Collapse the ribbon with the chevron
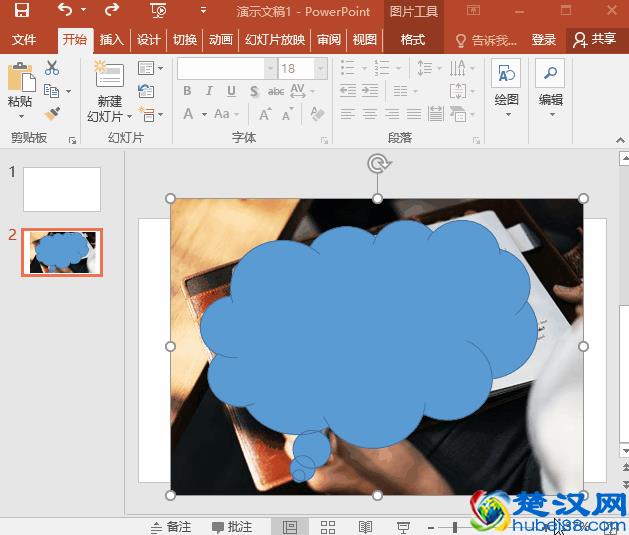The height and width of the screenshot is (535, 629). [620, 140]
